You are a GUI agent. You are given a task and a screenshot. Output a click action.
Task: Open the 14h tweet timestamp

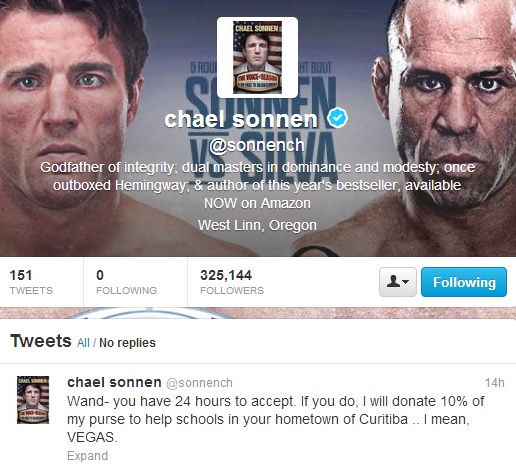(495, 383)
